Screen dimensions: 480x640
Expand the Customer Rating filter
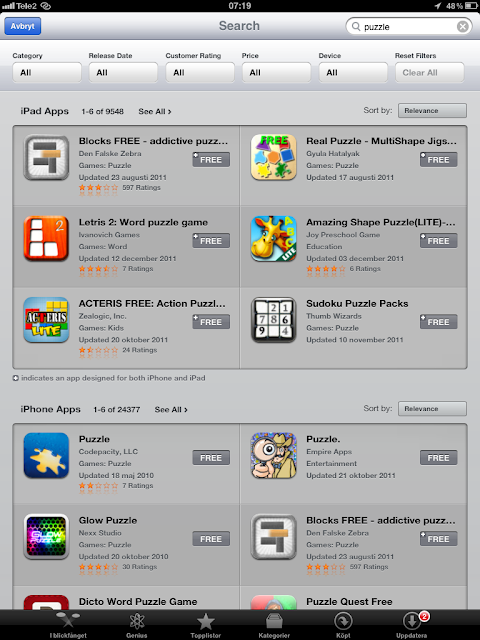[x=200, y=73]
